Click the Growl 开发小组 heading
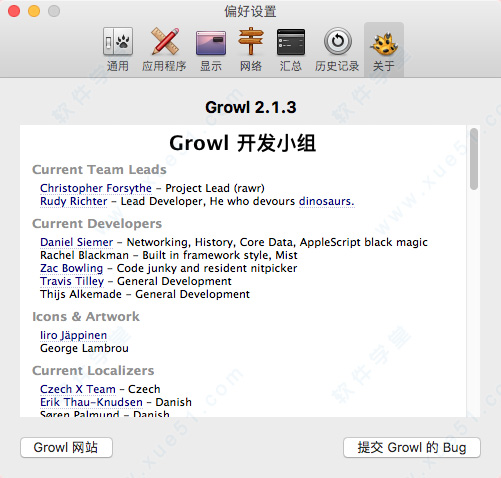The height and width of the screenshot is (478, 501). point(243,143)
